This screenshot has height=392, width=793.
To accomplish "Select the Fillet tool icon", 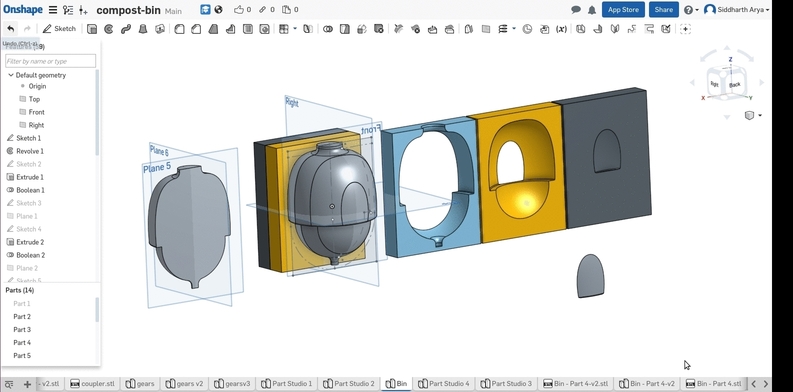I will pyautogui.click(x=179, y=29).
